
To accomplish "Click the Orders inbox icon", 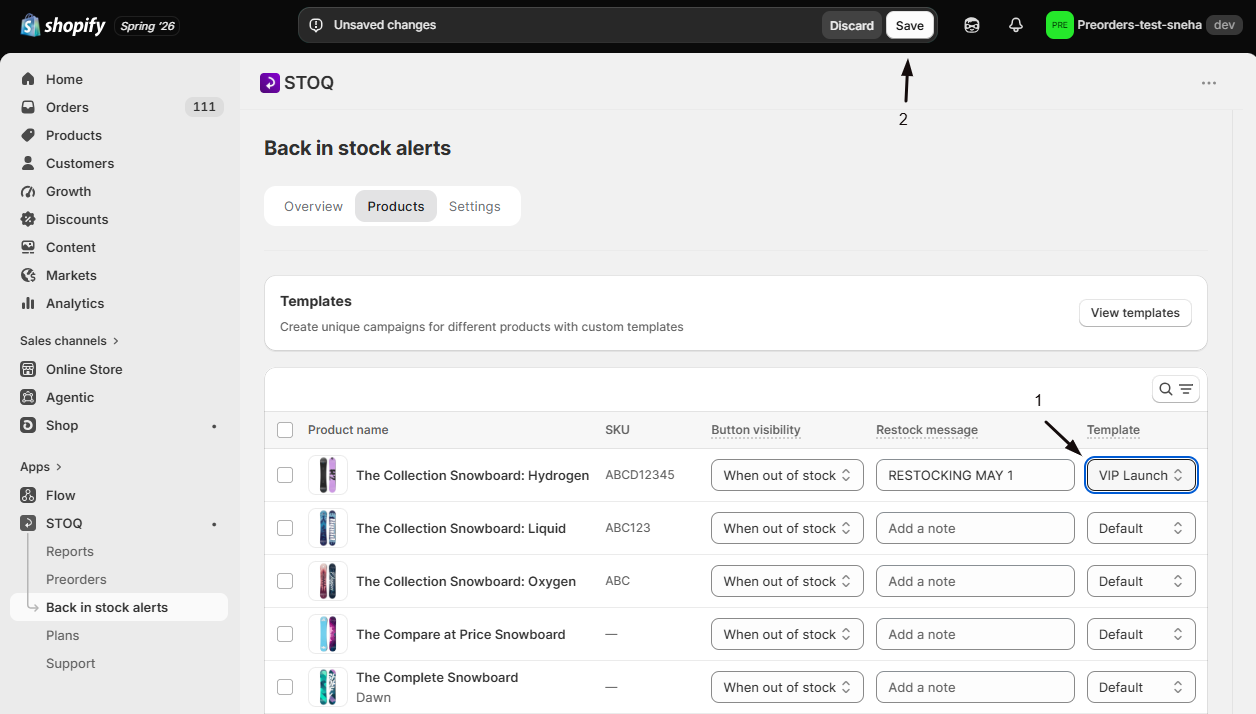I will pyautogui.click(x=28, y=107).
